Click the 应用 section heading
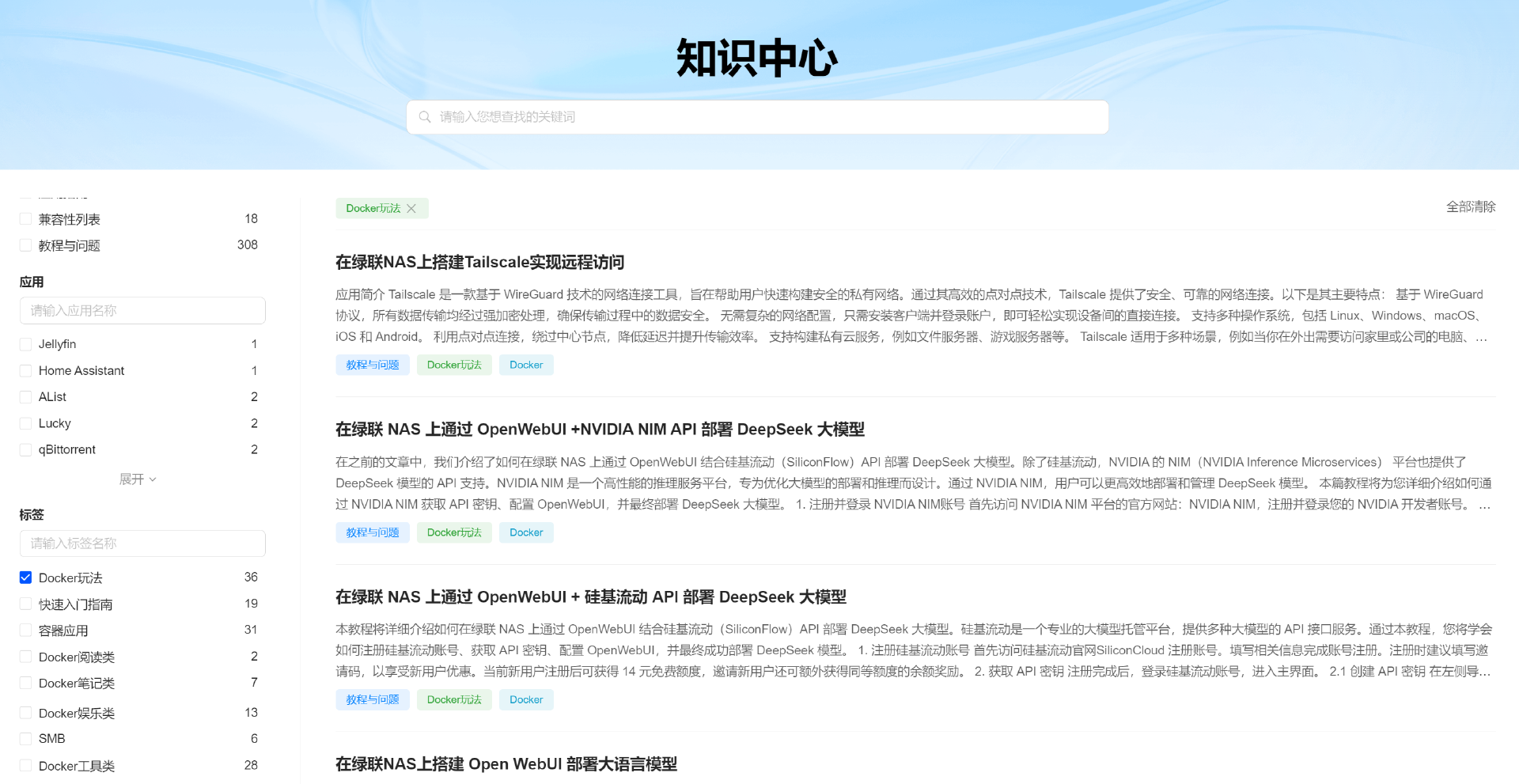1519x784 pixels. click(x=32, y=282)
